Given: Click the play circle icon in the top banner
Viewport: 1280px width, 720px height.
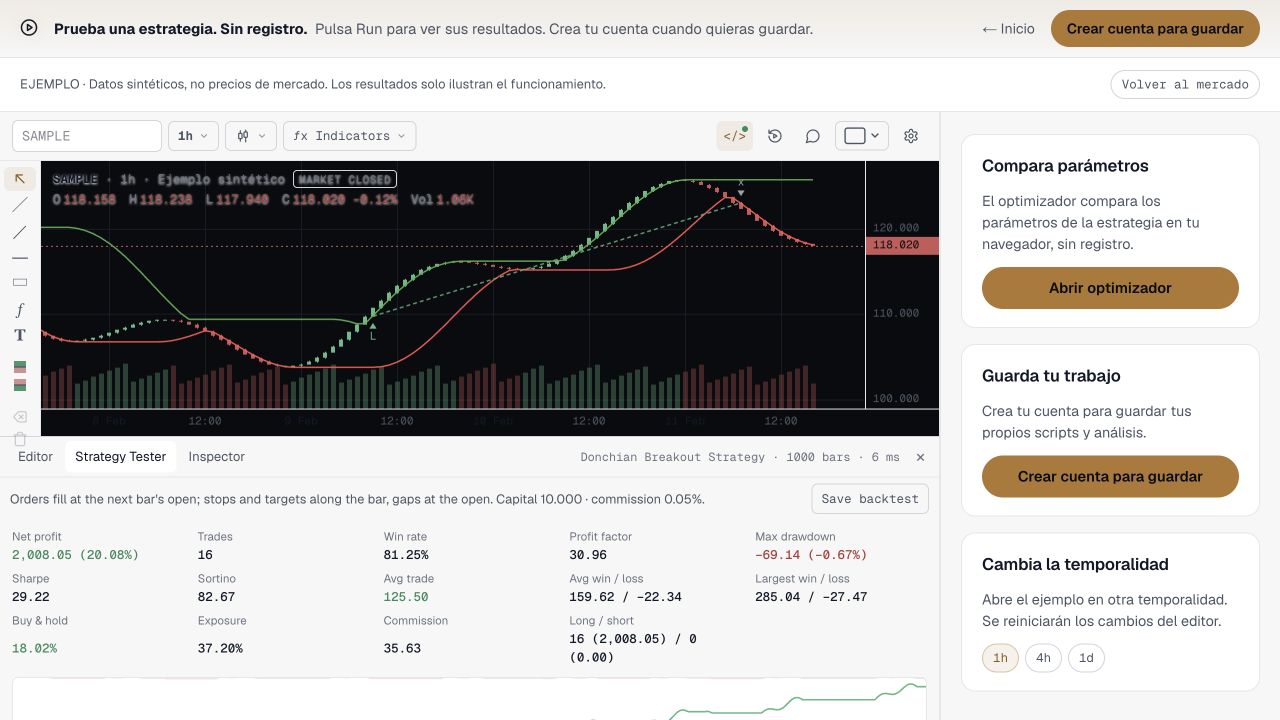Looking at the screenshot, I should click(x=29, y=28).
